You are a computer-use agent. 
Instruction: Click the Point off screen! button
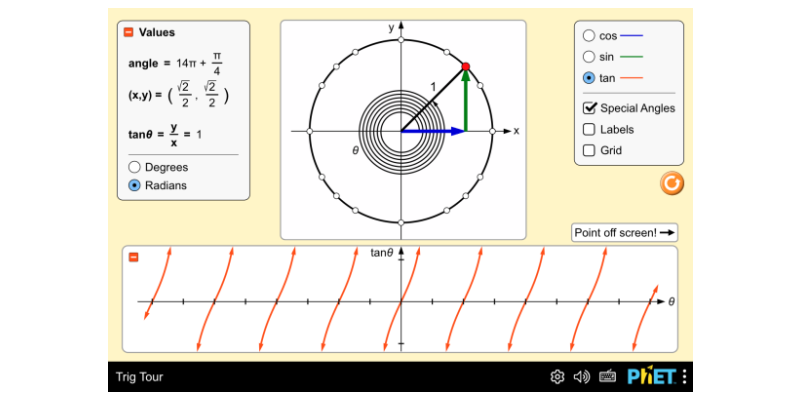click(625, 233)
